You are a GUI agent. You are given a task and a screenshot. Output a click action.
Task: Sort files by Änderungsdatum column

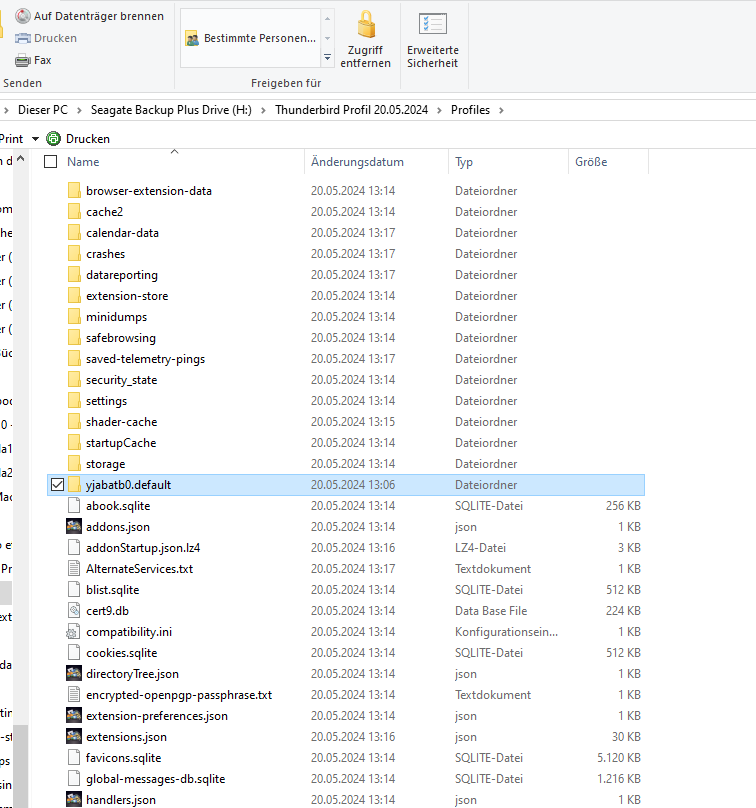[357, 162]
